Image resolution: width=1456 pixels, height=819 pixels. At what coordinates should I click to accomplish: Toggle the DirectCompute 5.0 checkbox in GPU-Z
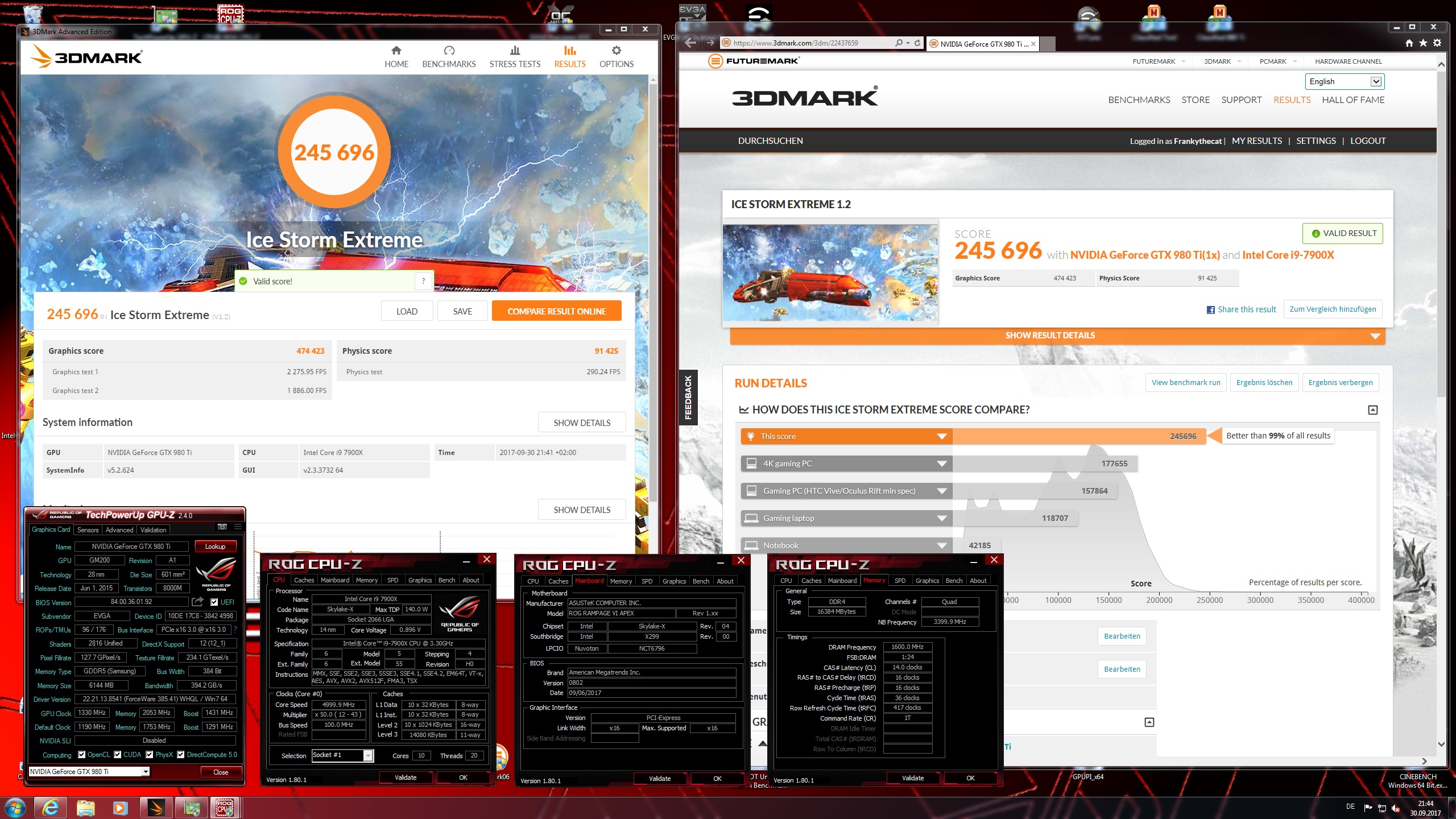click(181, 755)
